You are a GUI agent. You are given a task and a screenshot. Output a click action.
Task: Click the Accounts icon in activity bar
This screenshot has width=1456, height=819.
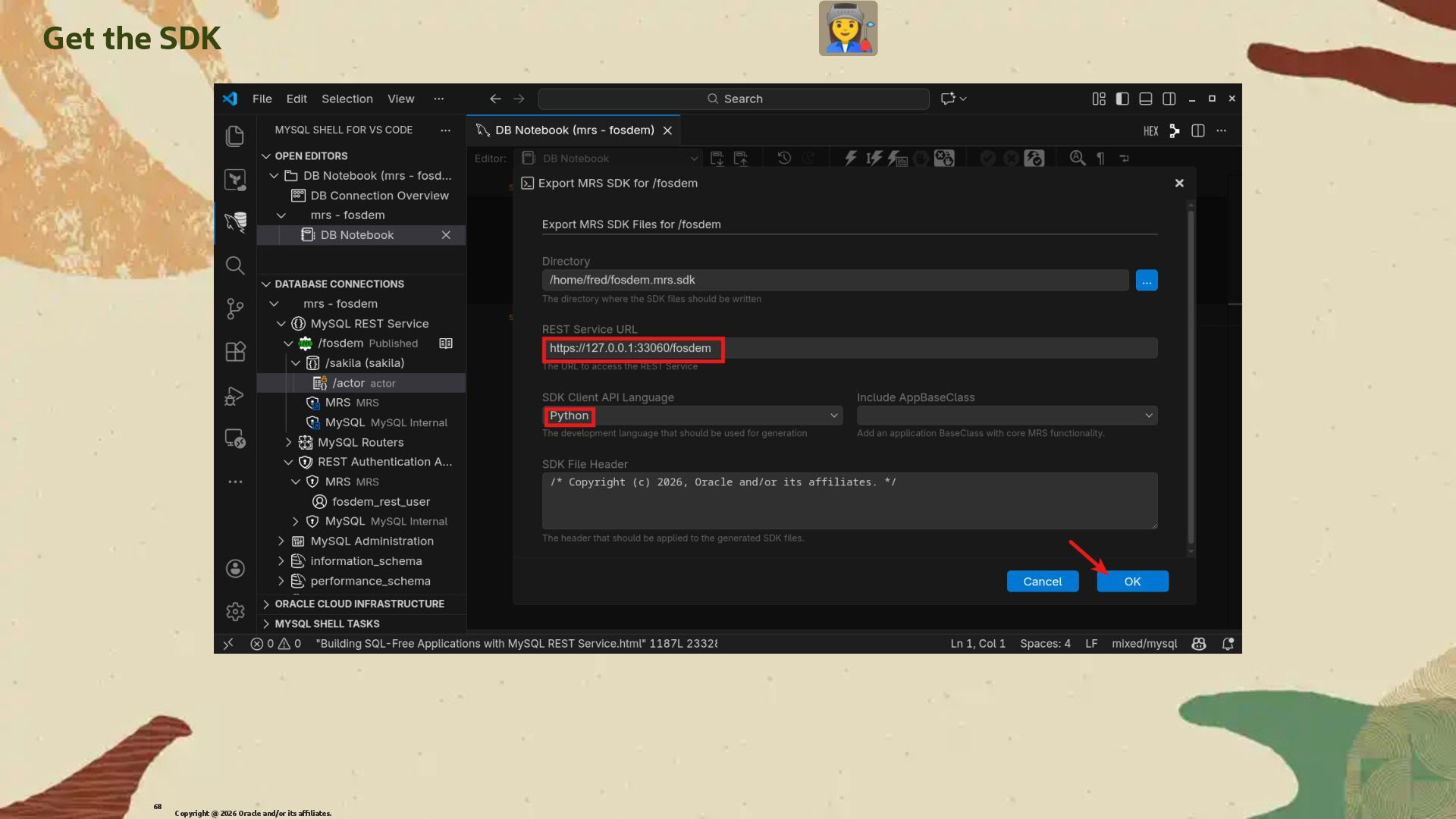click(235, 569)
